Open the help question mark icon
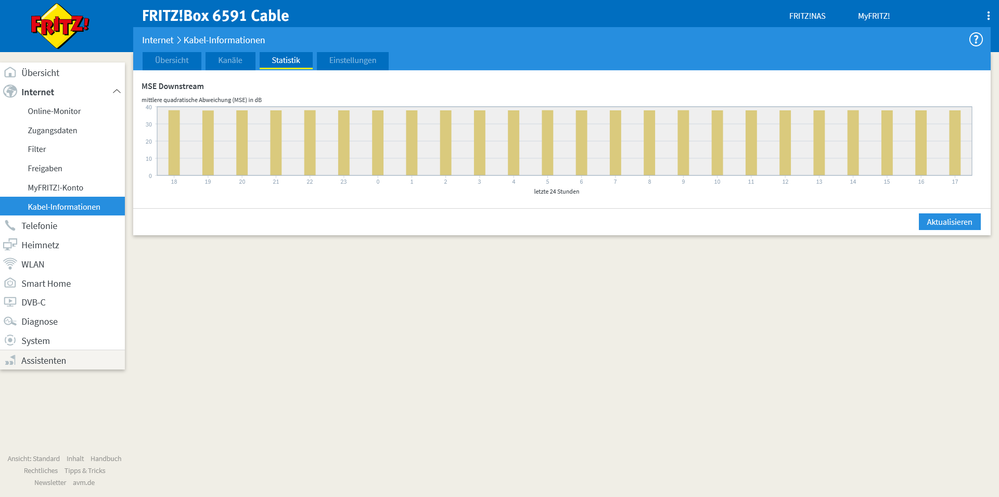The width and height of the screenshot is (999, 497). (975, 40)
